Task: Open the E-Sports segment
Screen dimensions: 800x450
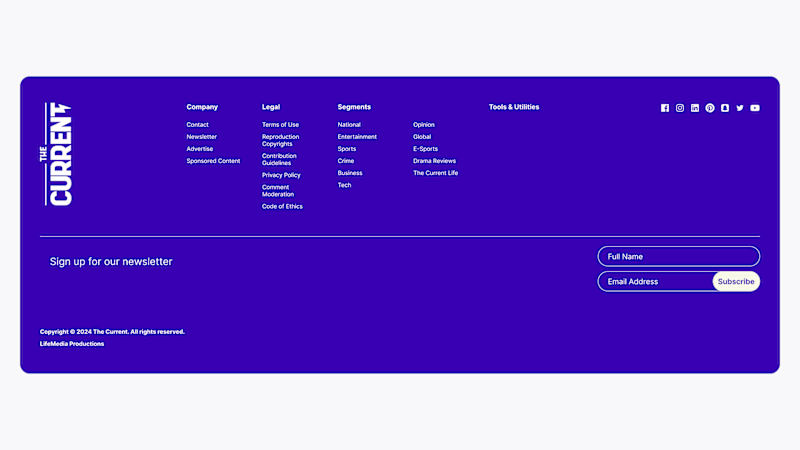Action: 426,149
